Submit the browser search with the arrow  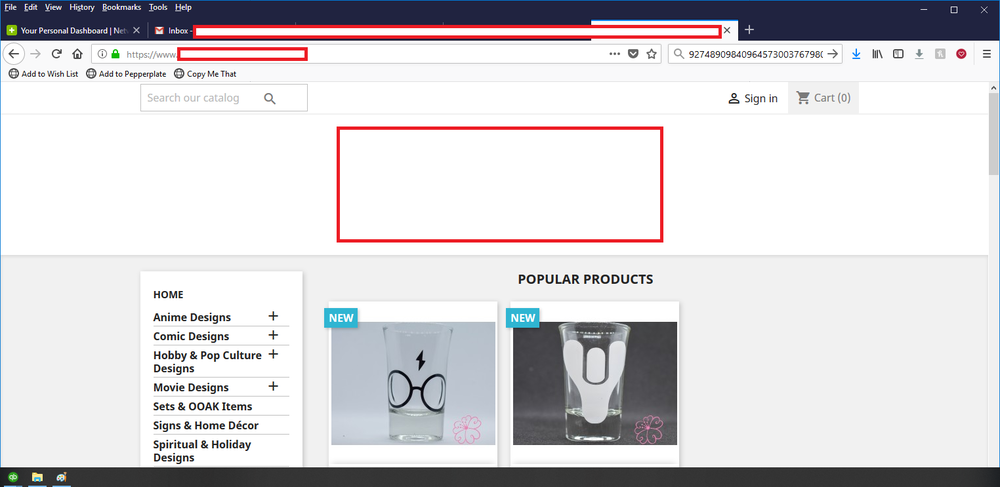click(x=832, y=54)
